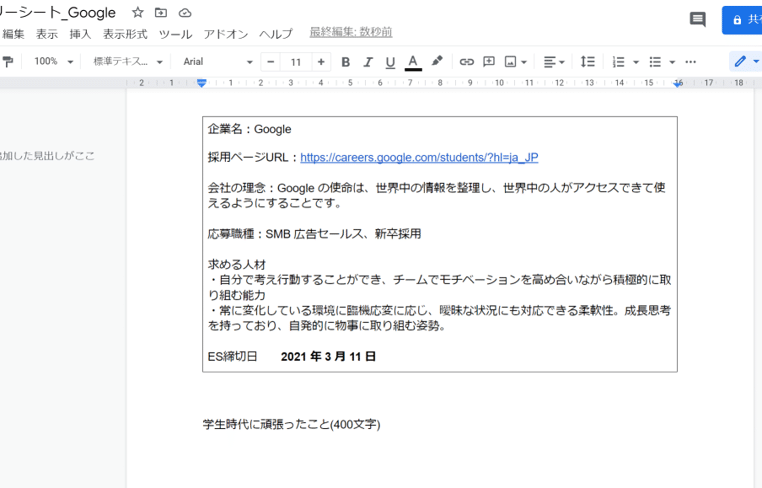Open the 表示形式 menu
Image resolution: width=762 pixels, height=488 pixels.
(125, 34)
